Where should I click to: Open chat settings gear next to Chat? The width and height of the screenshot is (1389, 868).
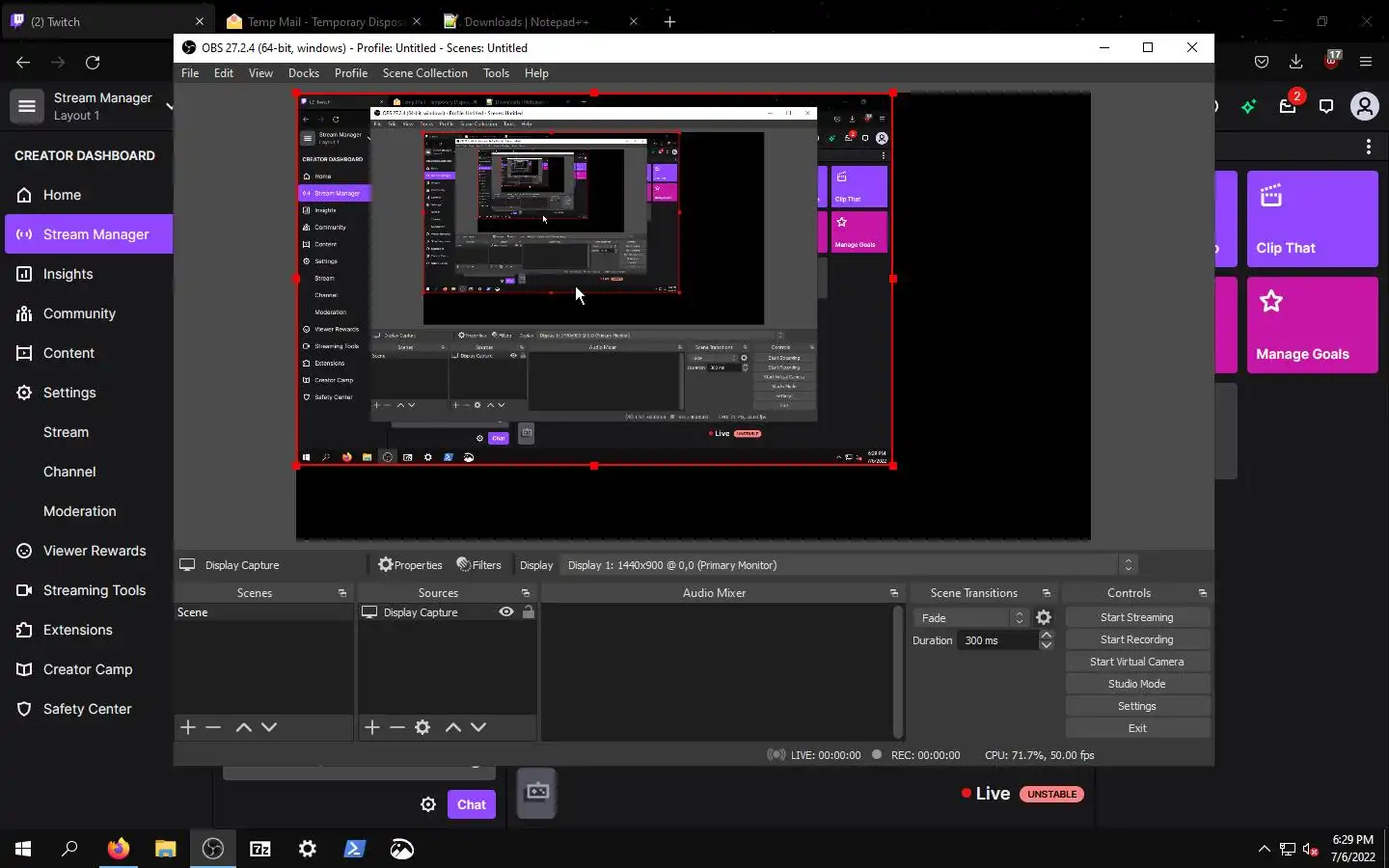428,804
